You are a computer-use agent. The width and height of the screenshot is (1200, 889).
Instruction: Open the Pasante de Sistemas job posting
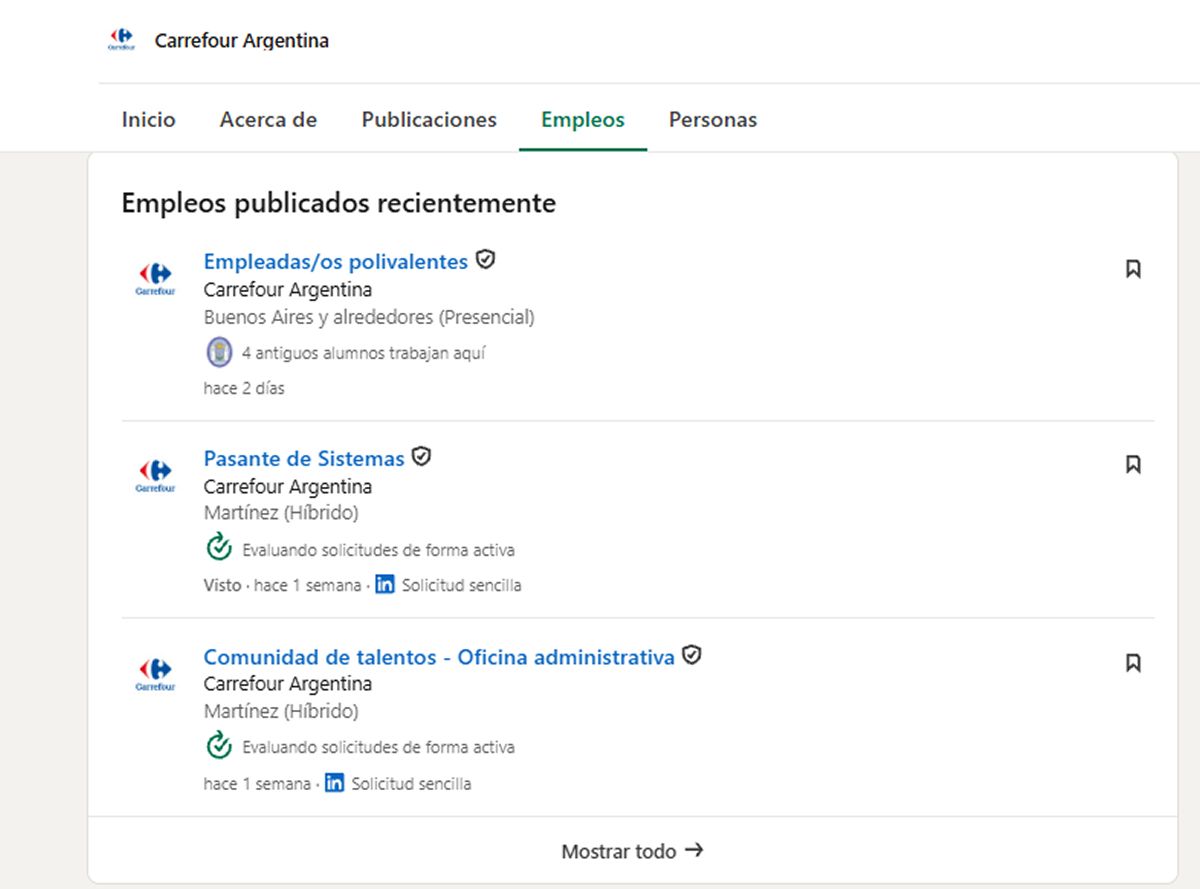304,459
